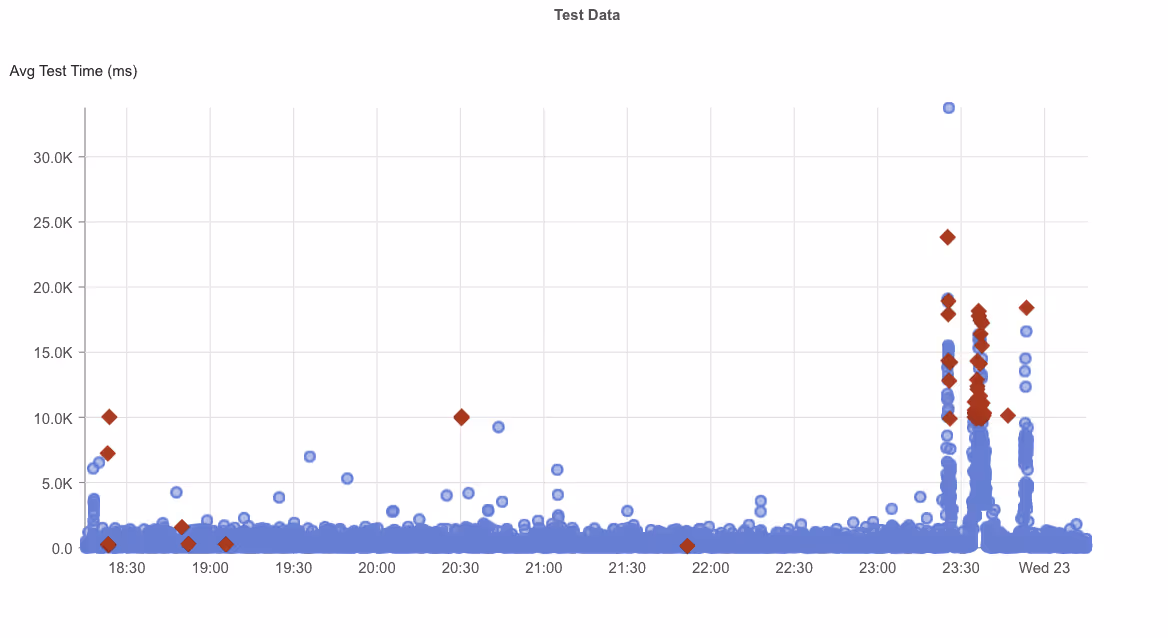Select the blue point near 5.3K before 20:00
Image resolution: width=1168 pixels, height=638 pixels.
point(347,478)
